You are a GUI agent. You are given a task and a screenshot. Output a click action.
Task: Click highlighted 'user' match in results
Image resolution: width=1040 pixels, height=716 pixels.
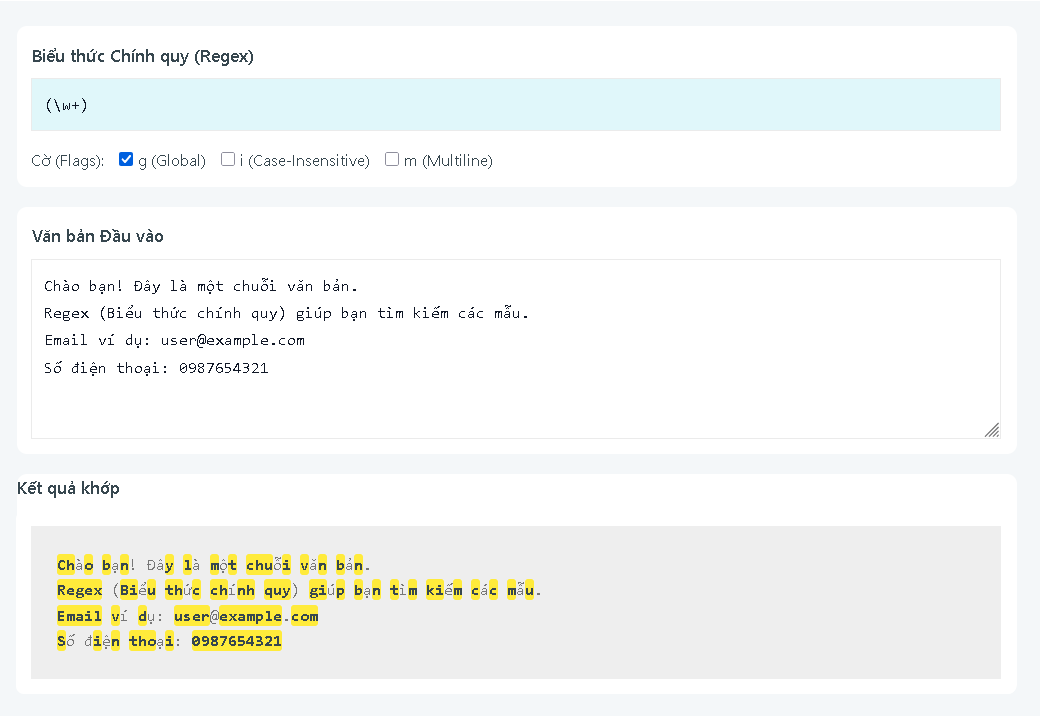click(x=191, y=616)
